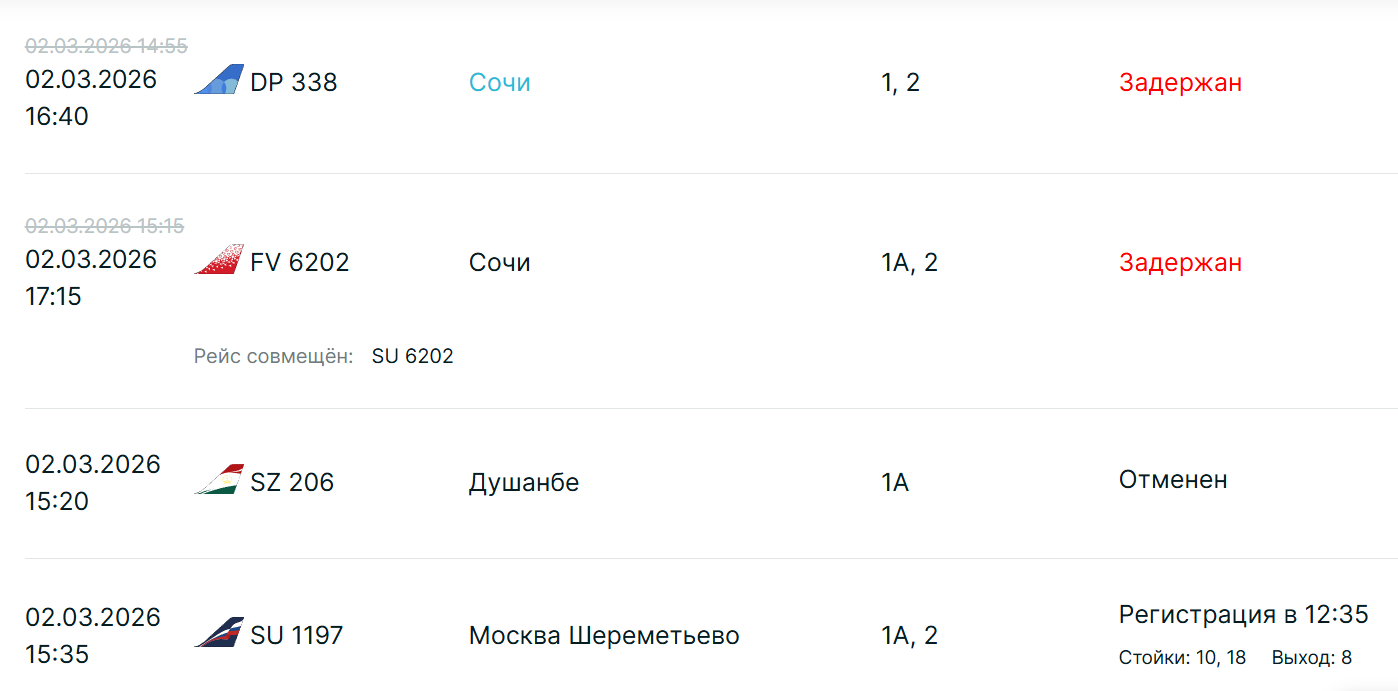Open the Сочи destination link for DP 338
Viewport: 1398px width, 691px height.
pos(499,82)
